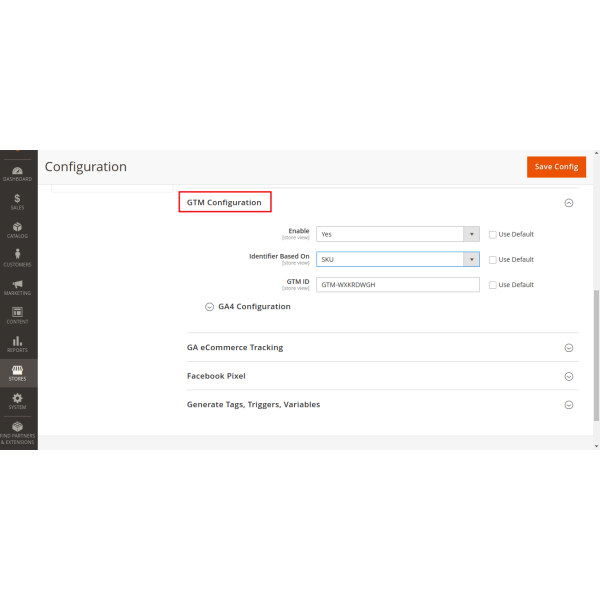Image resolution: width=600 pixels, height=600 pixels.
Task: Click the GTM ID text field
Action: tap(398, 285)
